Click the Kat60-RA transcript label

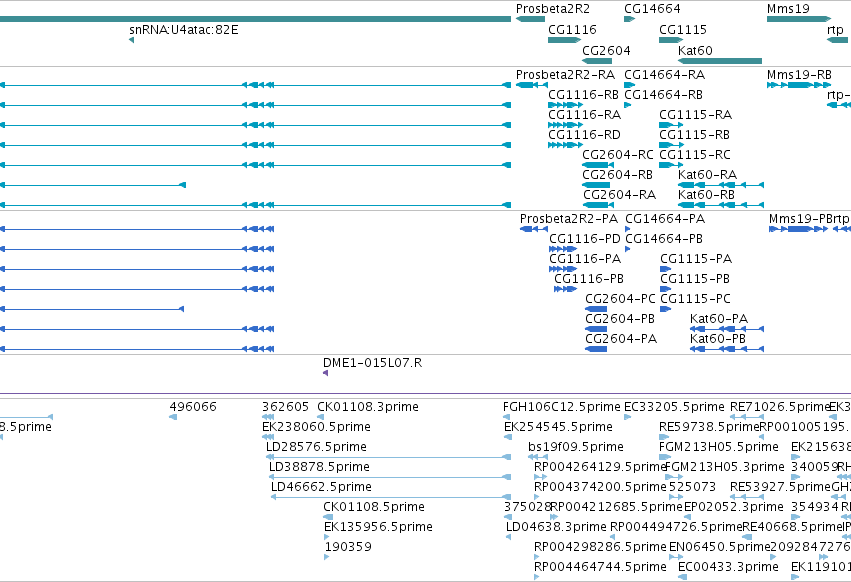(x=707, y=175)
